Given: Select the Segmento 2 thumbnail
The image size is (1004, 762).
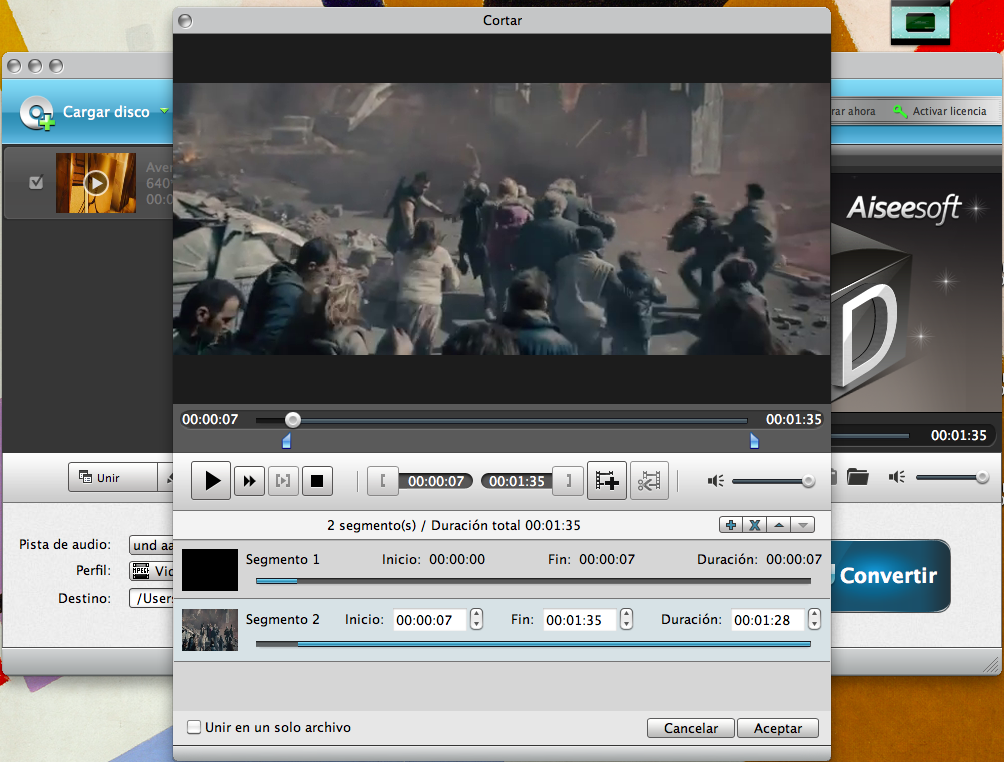Looking at the screenshot, I should click(x=210, y=629).
